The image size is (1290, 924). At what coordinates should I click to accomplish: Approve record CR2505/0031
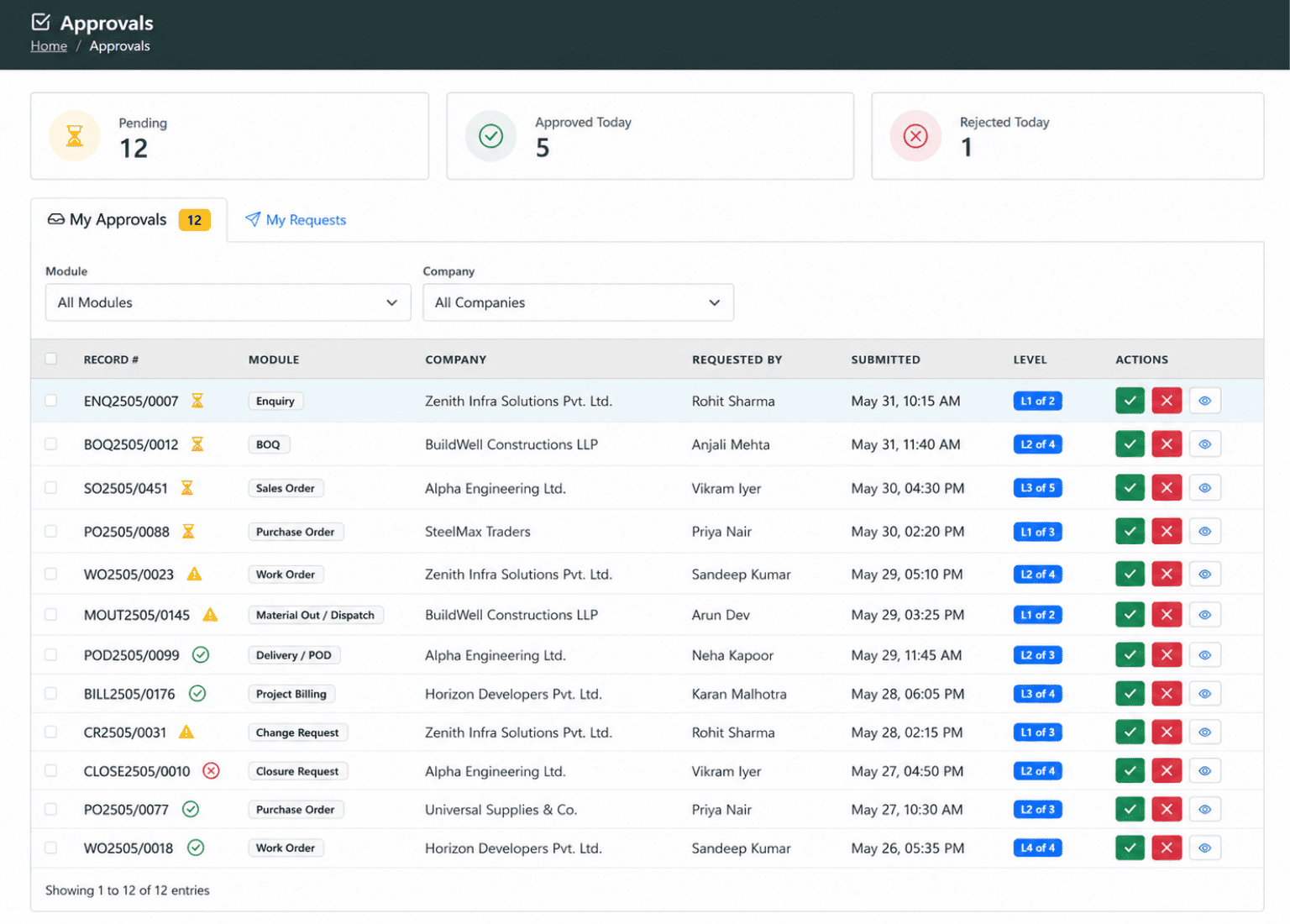(1130, 732)
